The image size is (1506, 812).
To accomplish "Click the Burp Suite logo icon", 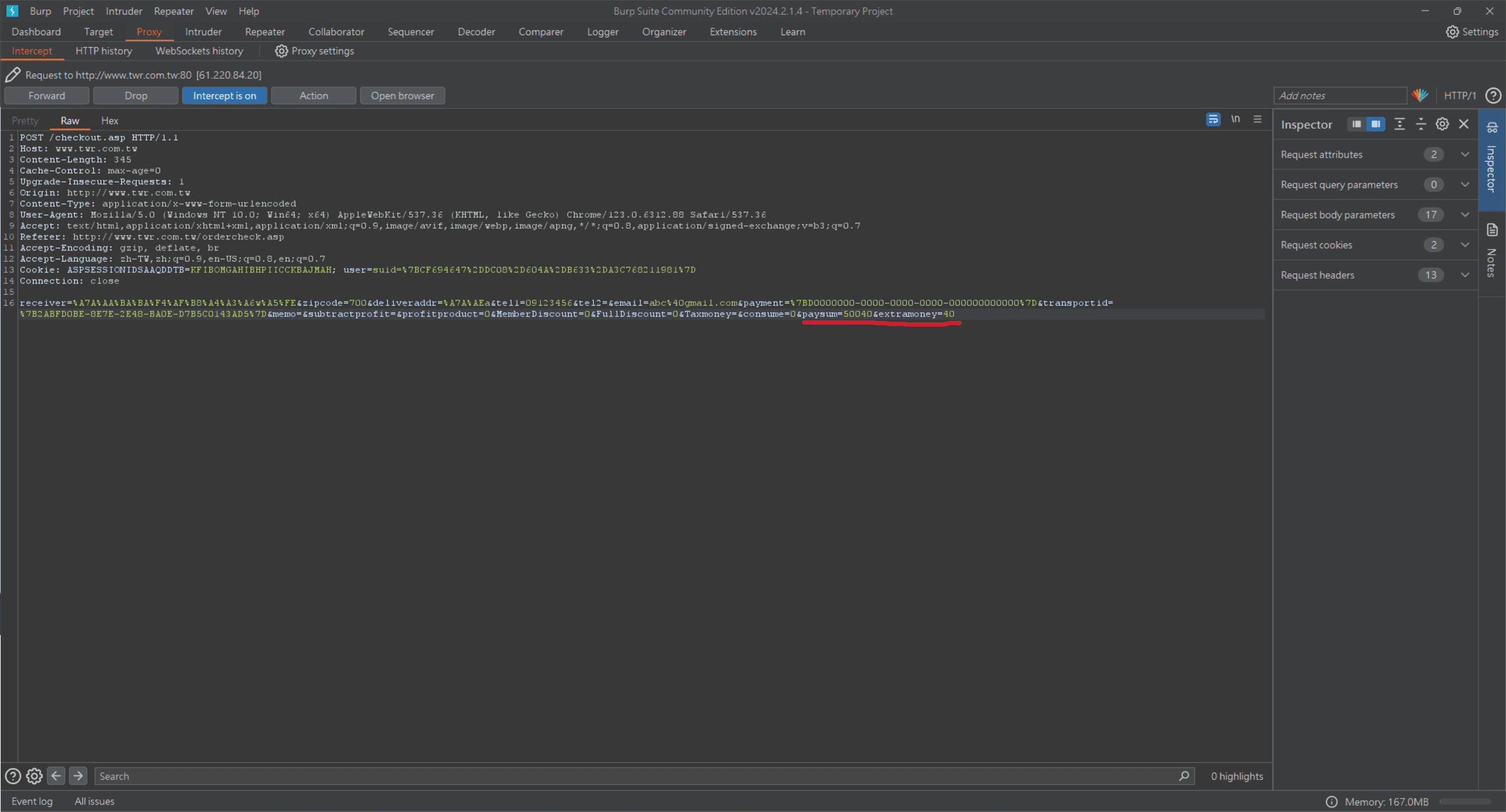I will [x=12, y=11].
